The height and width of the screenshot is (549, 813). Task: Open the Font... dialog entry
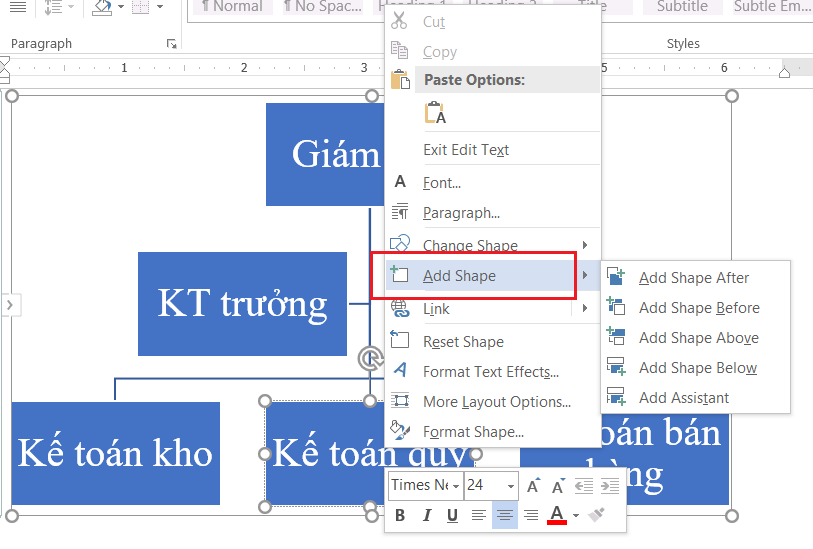(442, 182)
